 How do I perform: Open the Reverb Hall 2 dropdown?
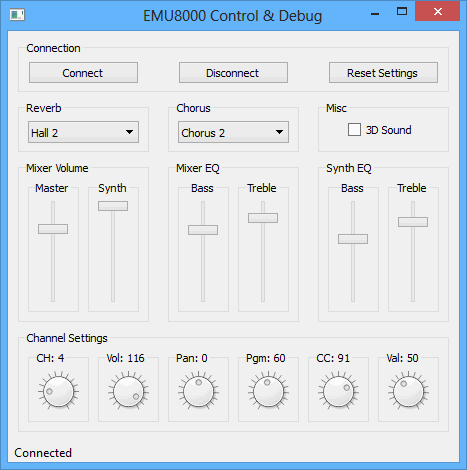click(x=83, y=132)
